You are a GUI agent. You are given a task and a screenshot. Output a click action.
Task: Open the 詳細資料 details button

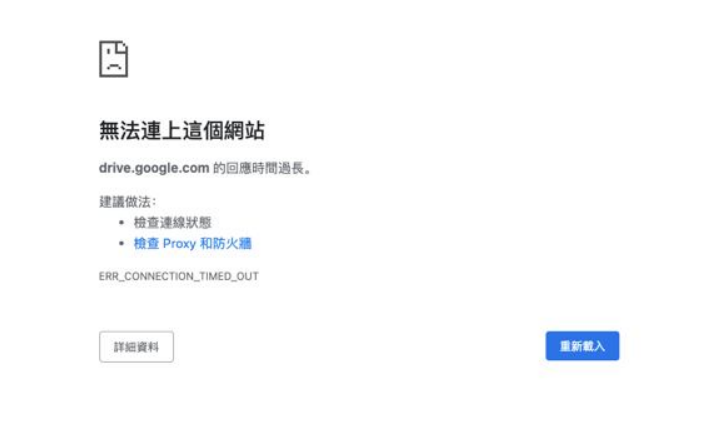(x=136, y=347)
